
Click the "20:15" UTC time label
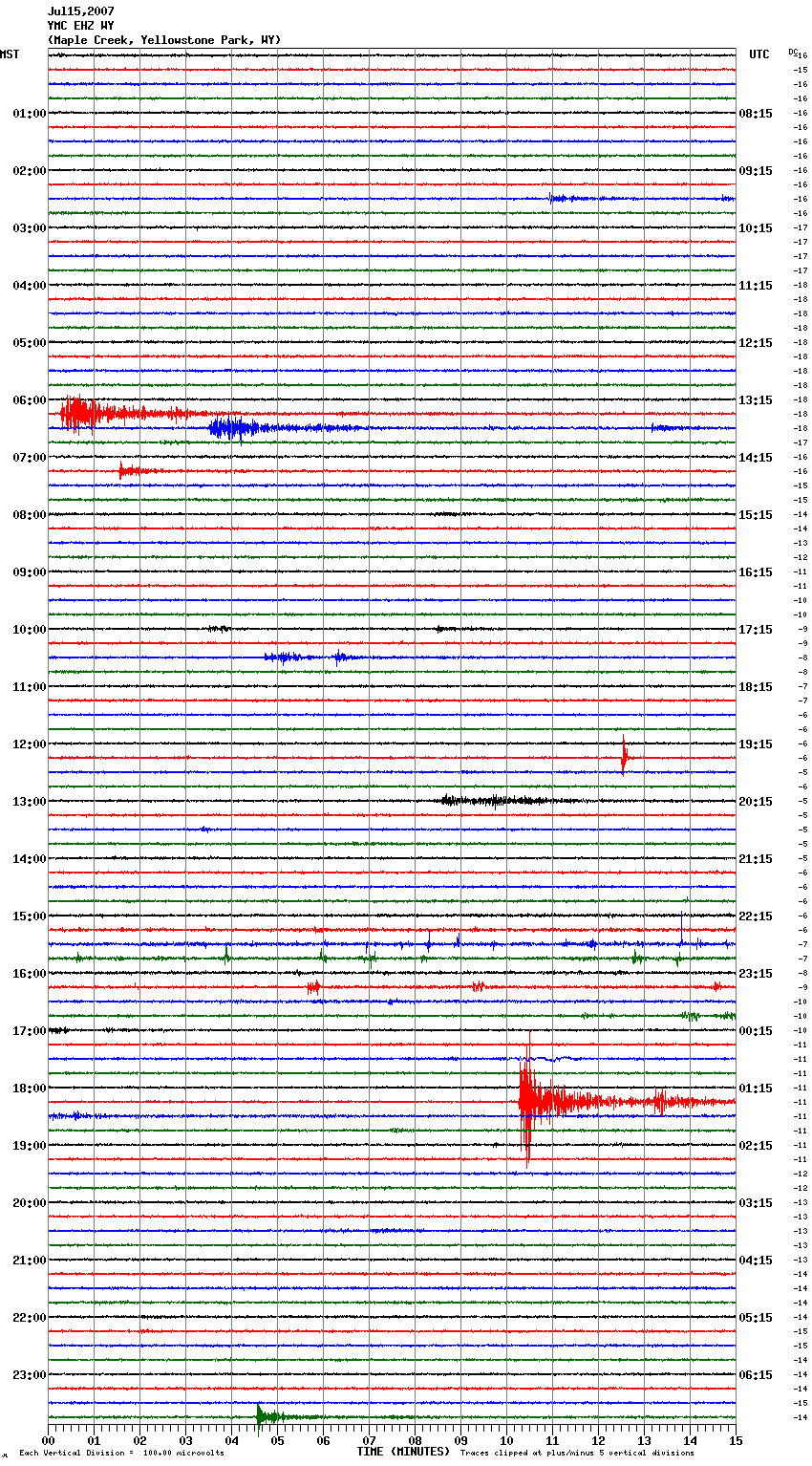[756, 802]
